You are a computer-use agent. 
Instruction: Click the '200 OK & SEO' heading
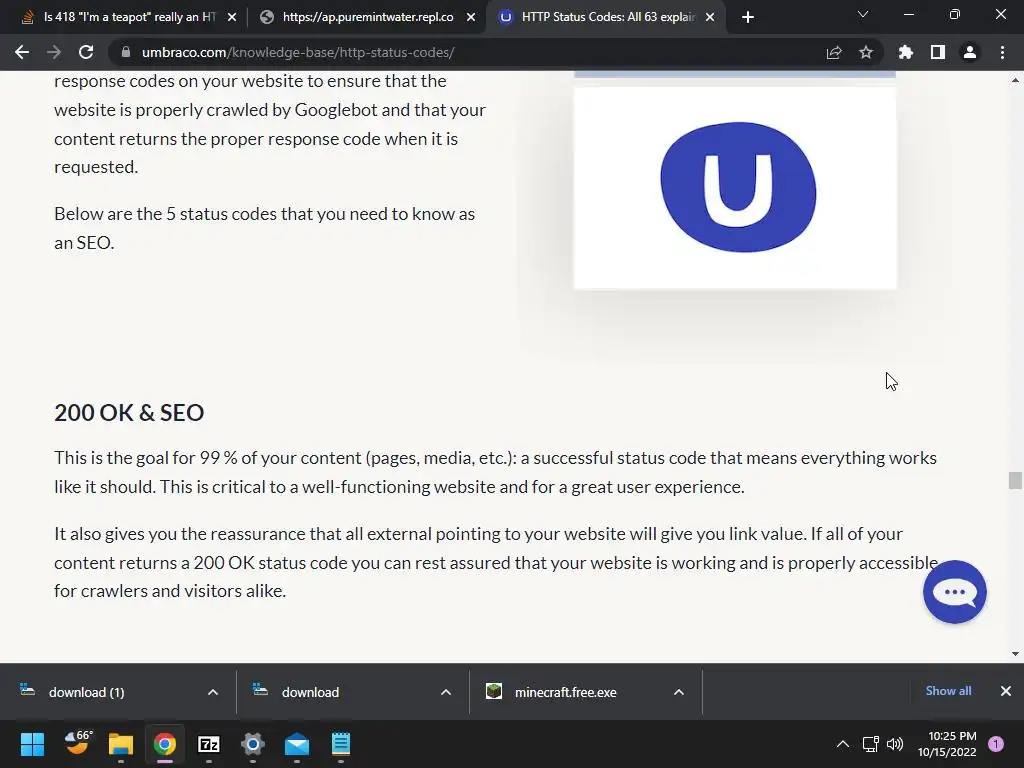(x=129, y=413)
